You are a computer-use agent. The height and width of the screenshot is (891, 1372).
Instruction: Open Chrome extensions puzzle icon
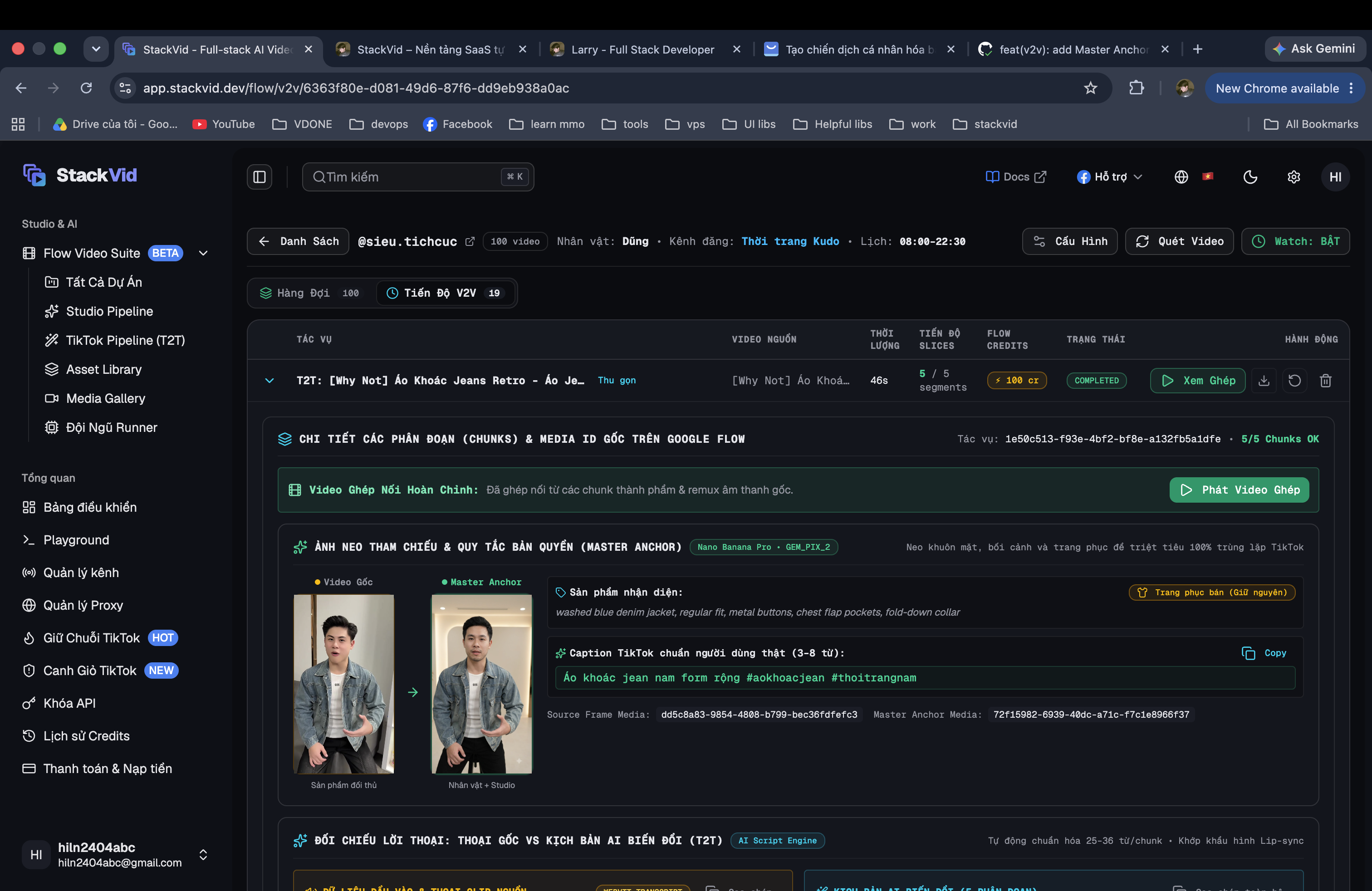point(1136,88)
